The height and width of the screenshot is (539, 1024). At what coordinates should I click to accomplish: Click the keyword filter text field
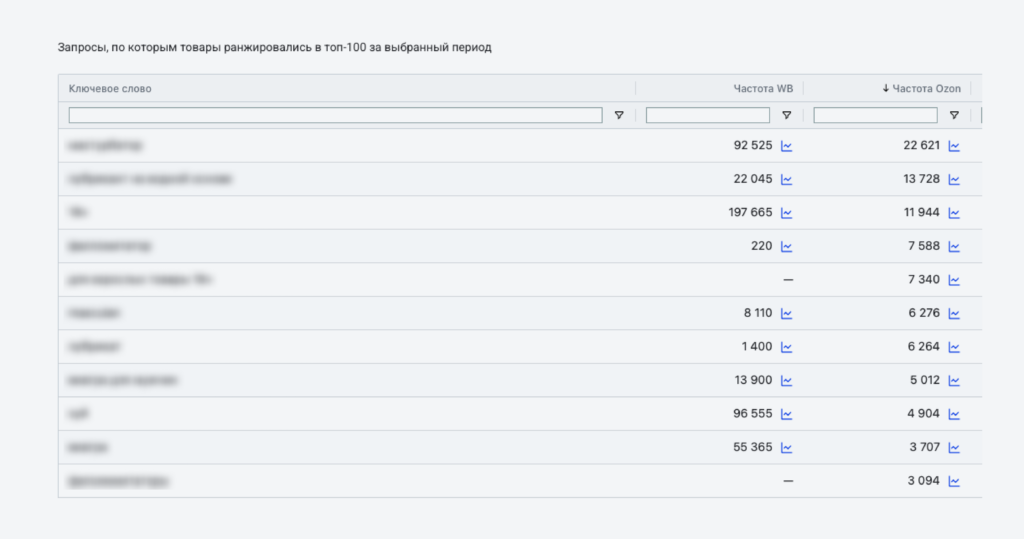[335, 116]
